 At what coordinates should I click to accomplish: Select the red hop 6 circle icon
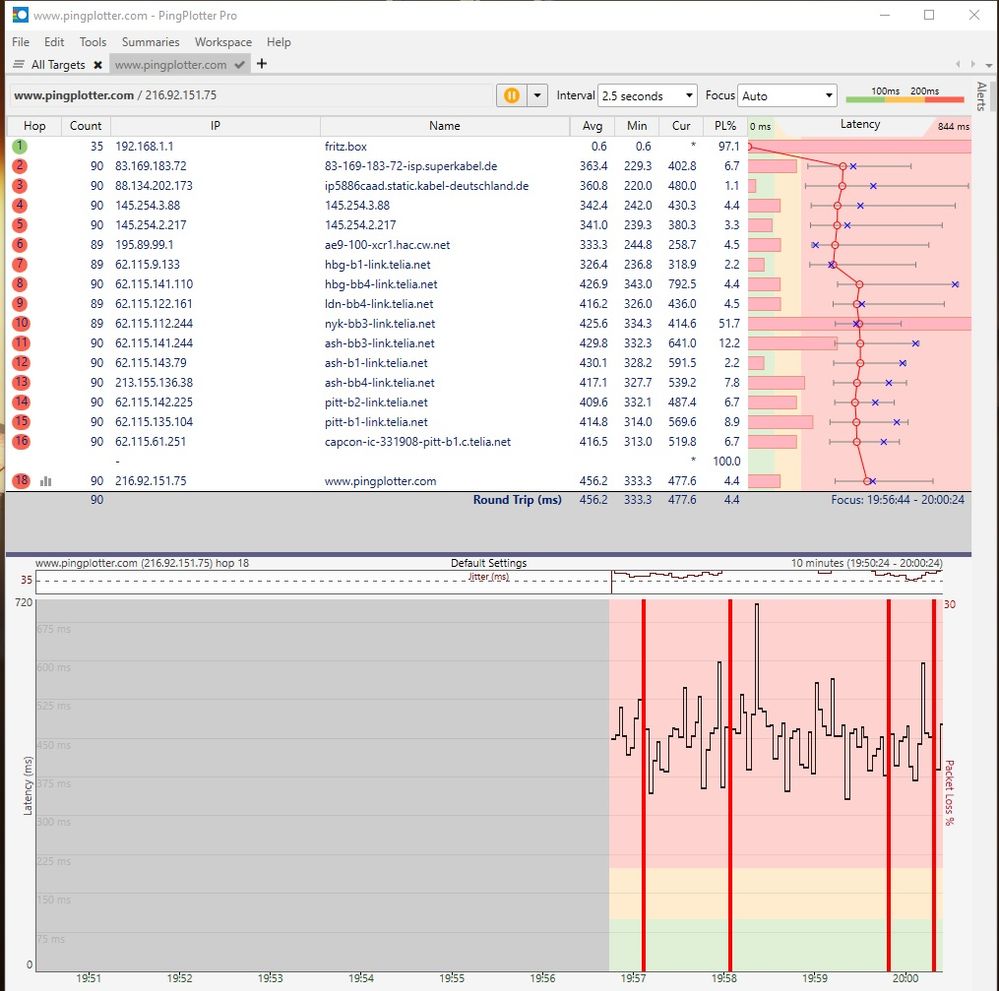click(x=20, y=244)
